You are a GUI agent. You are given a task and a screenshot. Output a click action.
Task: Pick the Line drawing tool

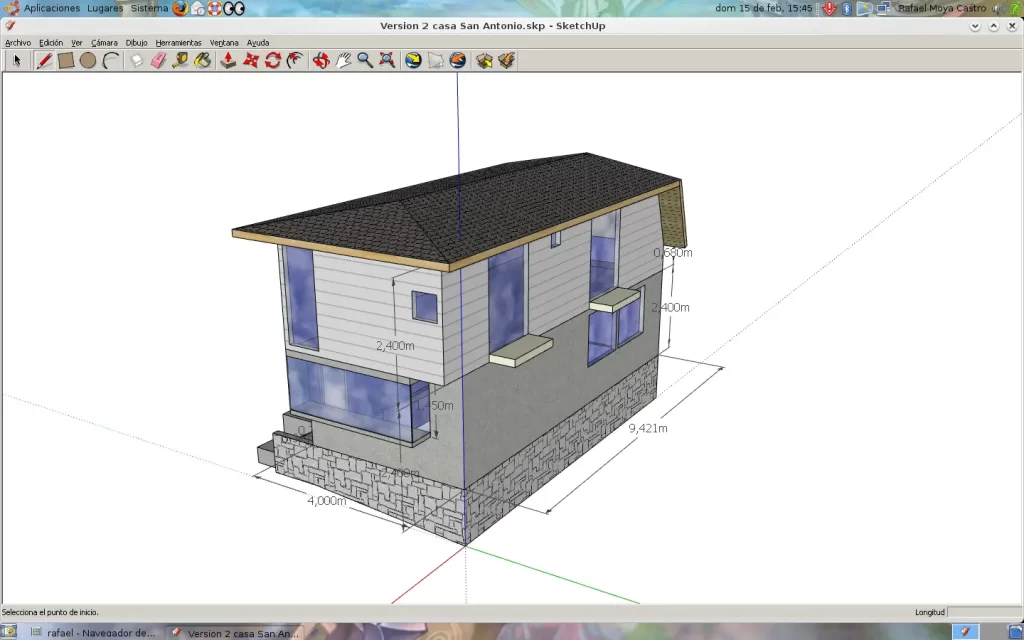(x=44, y=60)
